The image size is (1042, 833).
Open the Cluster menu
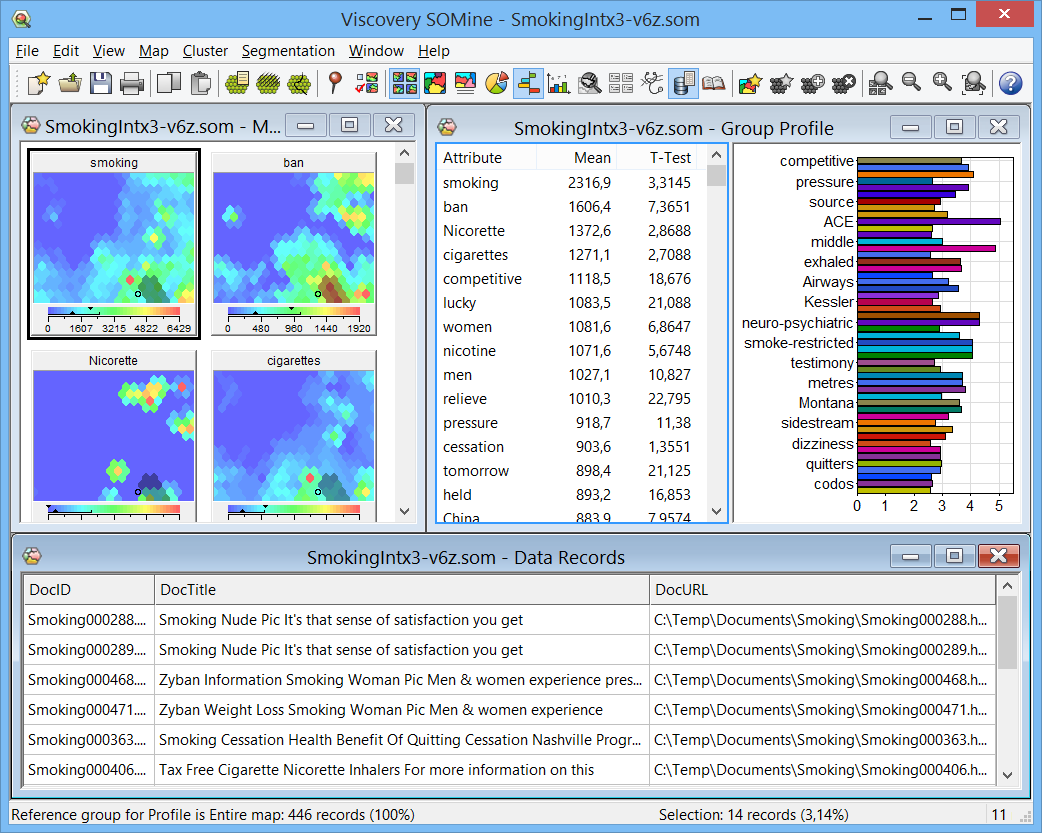point(205,51)
